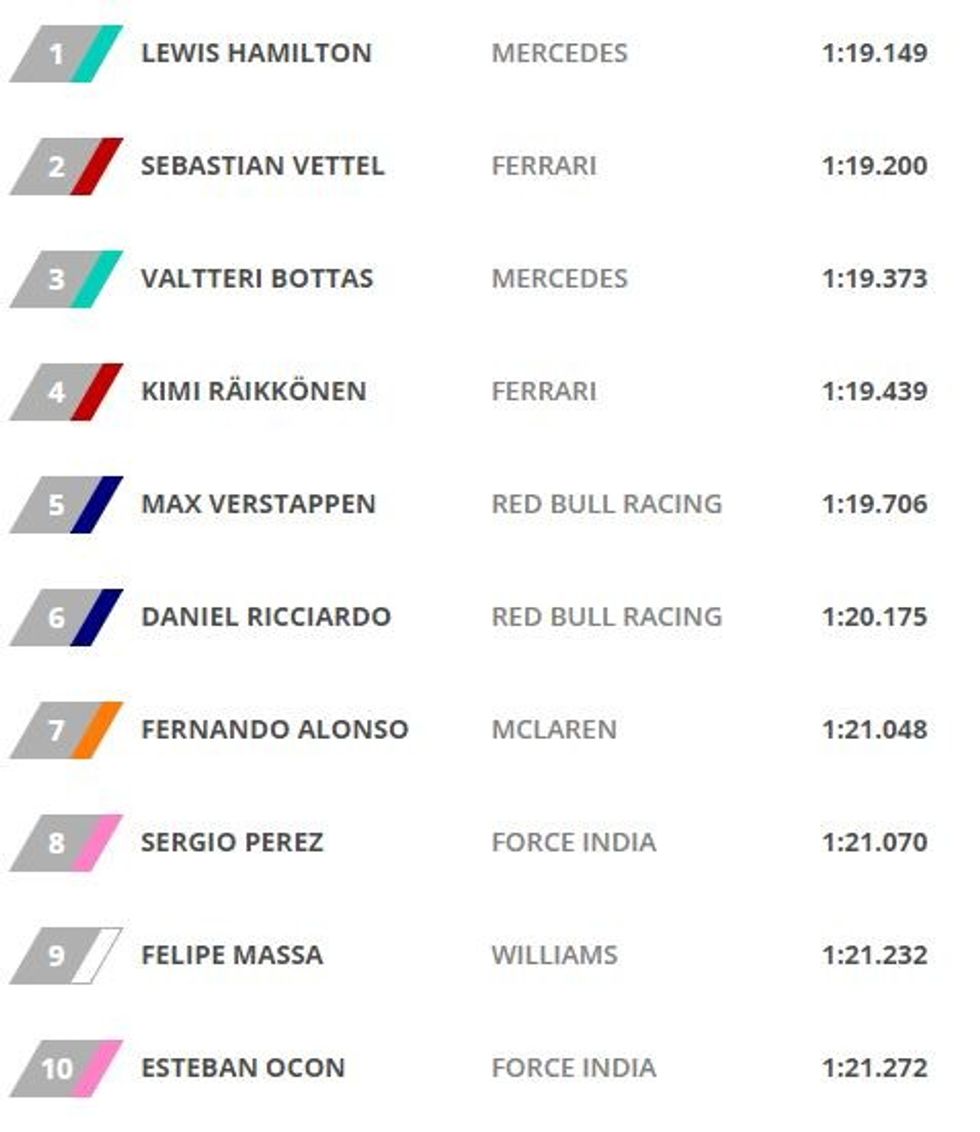980x1132 pixels.
Task: Click the position 2 Ferrari badge
Action: tap(65, 166)
